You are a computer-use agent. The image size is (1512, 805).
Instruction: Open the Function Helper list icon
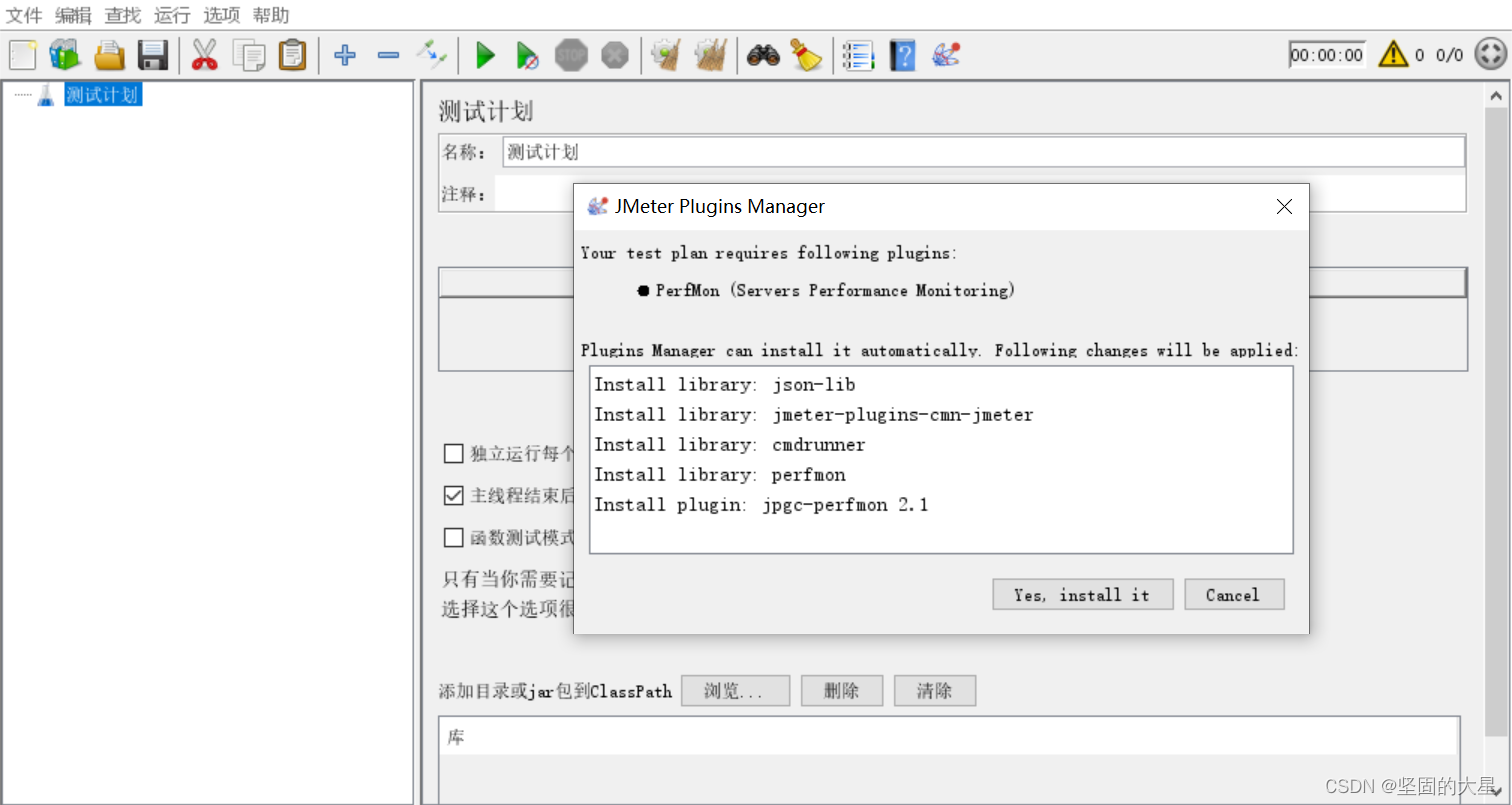[x=858, y=55]
